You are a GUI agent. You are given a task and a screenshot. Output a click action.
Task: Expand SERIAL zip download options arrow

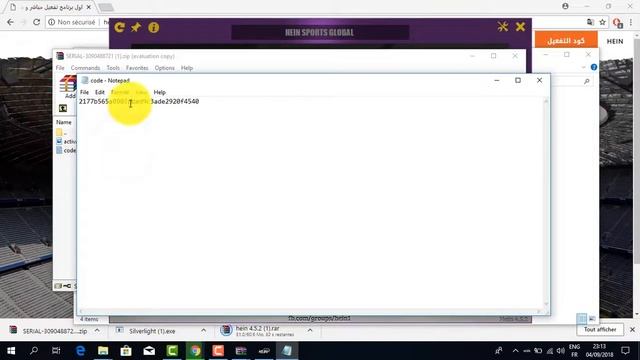coord(97,330)
